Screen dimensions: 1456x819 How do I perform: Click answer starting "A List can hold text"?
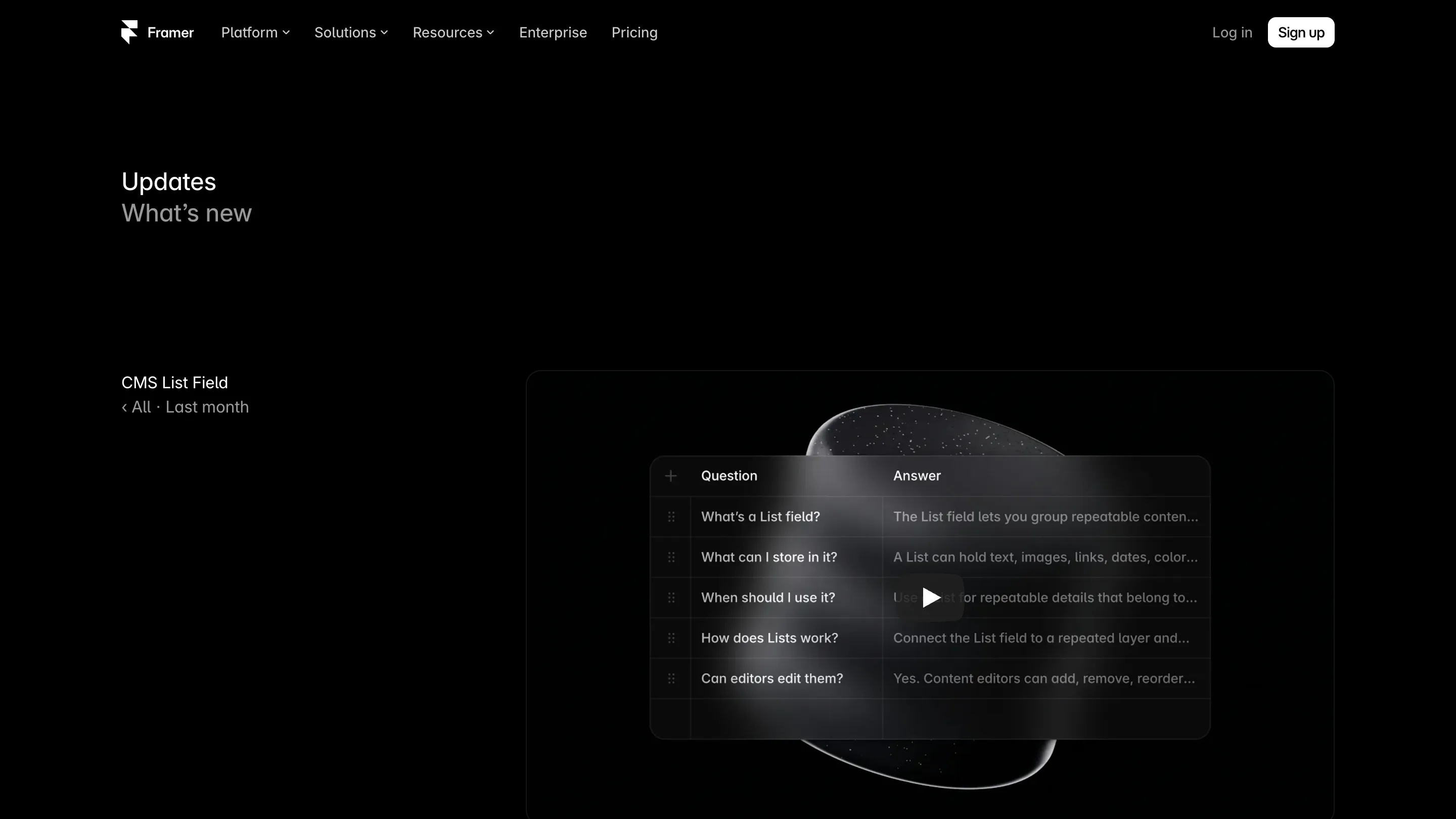[1045, 557]
